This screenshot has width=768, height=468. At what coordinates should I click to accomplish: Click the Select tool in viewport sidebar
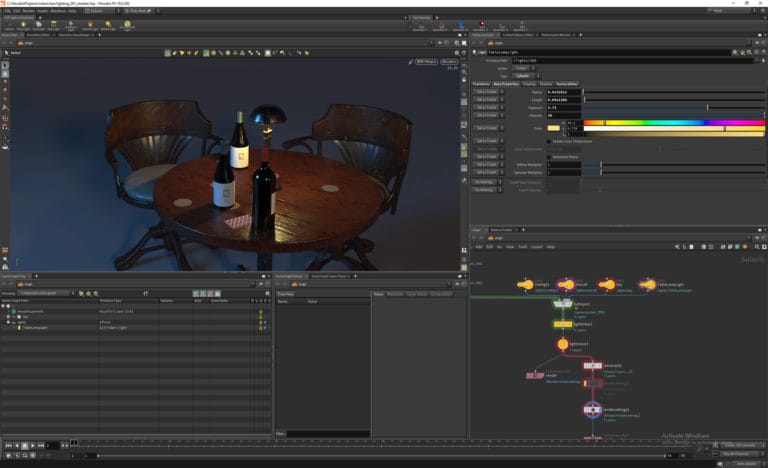[5, 66]
